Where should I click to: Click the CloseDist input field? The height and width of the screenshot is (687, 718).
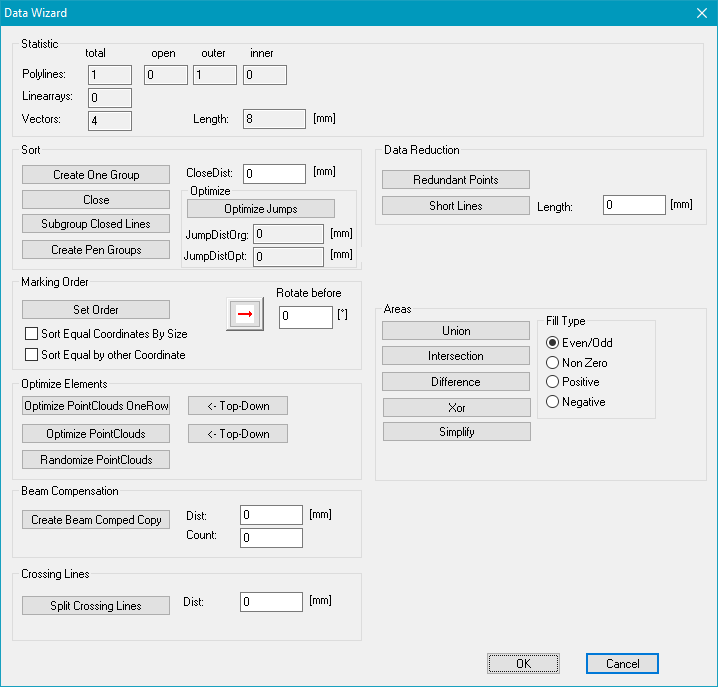274,174
